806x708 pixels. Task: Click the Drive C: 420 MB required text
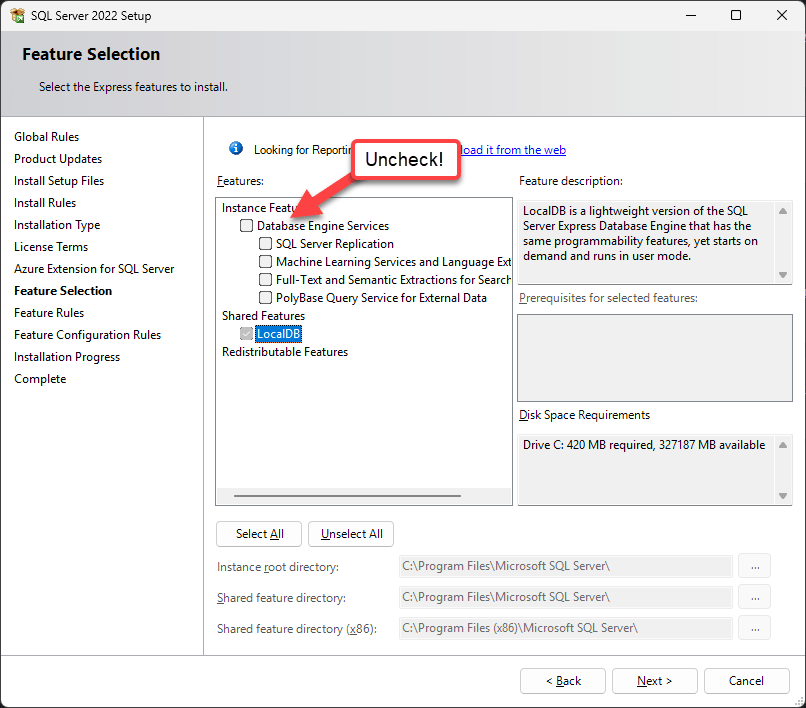644,445
